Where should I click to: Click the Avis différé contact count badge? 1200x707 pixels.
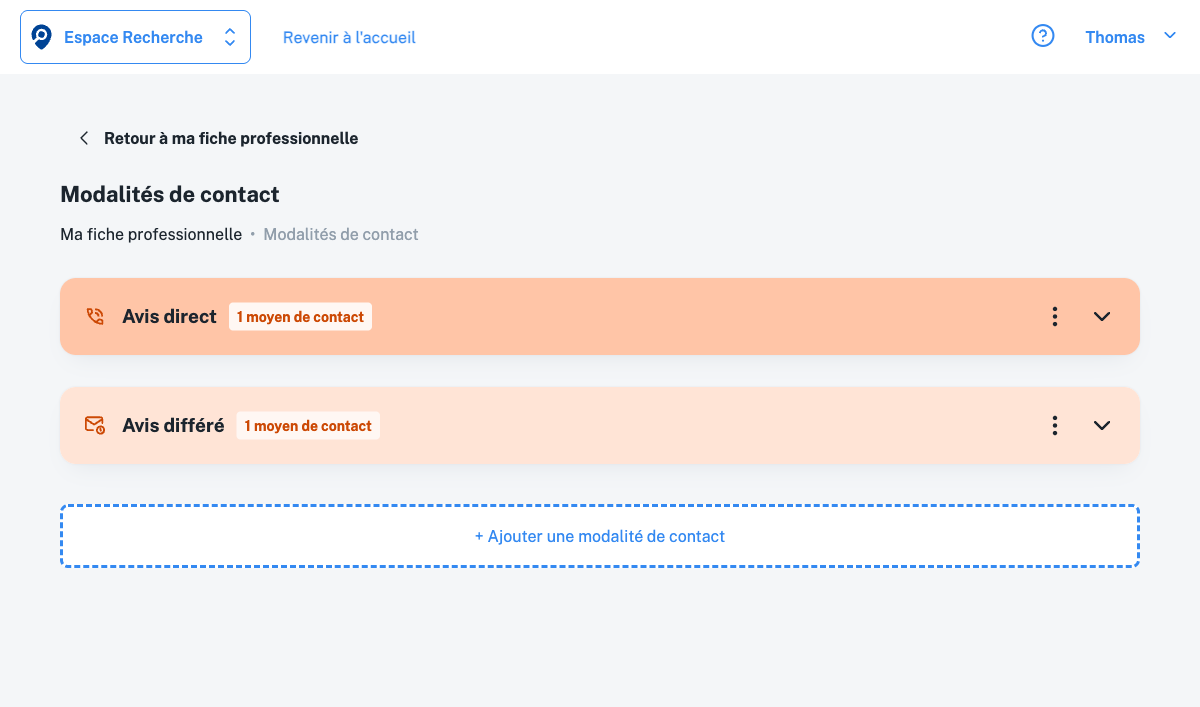[308, 426]
